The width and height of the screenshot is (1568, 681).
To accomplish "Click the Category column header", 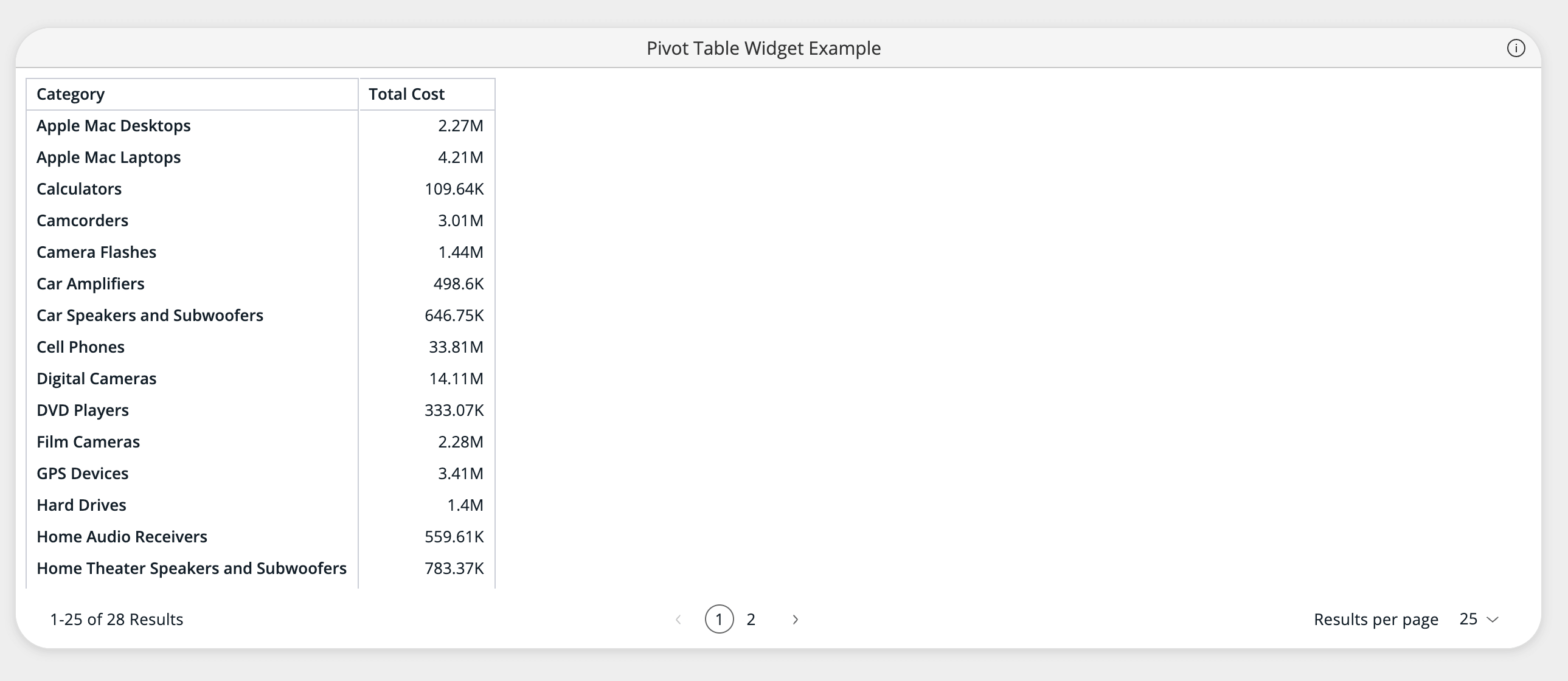I will 71,94.
